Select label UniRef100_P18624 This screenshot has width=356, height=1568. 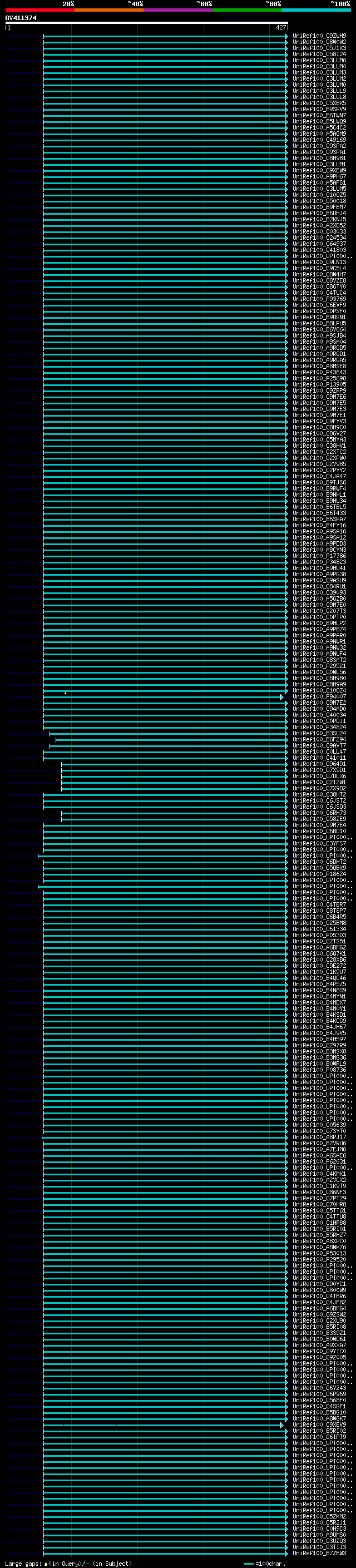319,875
